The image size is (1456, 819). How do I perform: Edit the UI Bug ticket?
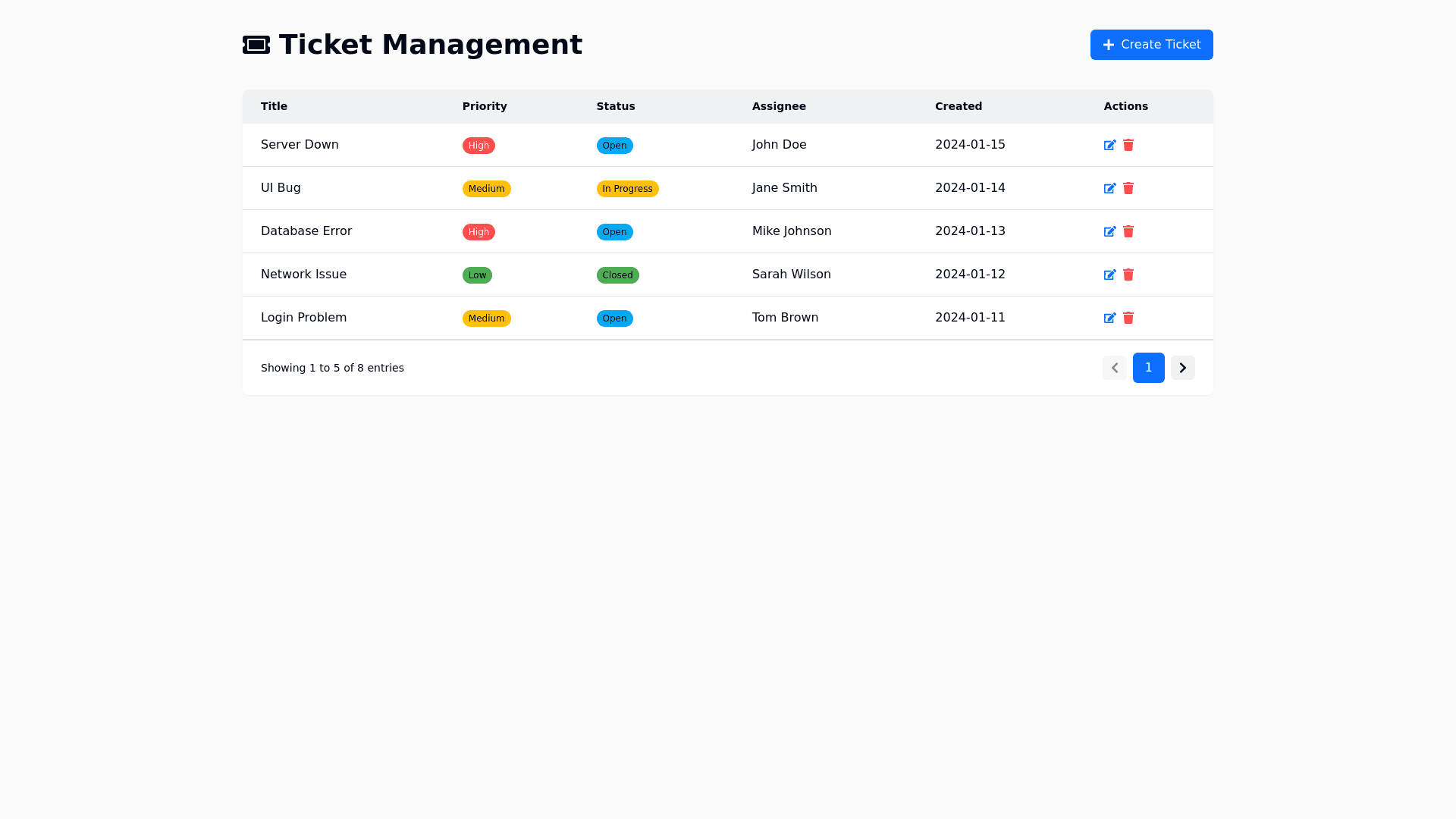pyautogui.click(x=1109, y=188)
